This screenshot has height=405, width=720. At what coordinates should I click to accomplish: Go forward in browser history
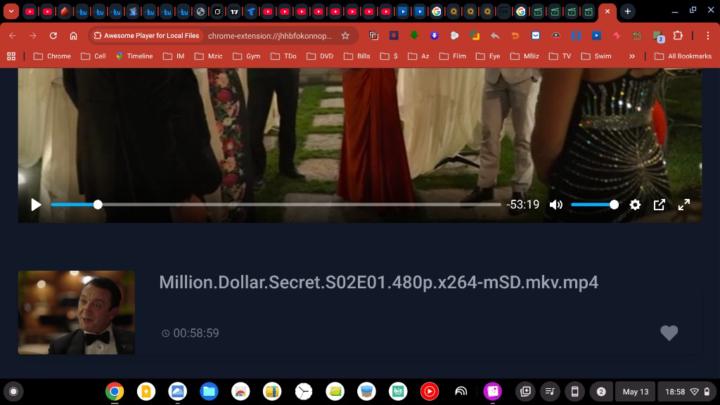(x=33, y=35)
